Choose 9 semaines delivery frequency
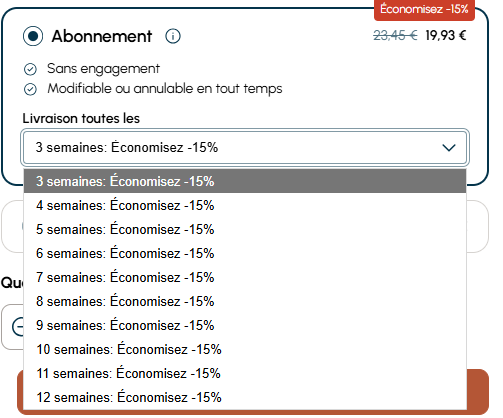The height and width of the screenshot is (418, 503). click(245, 325)
